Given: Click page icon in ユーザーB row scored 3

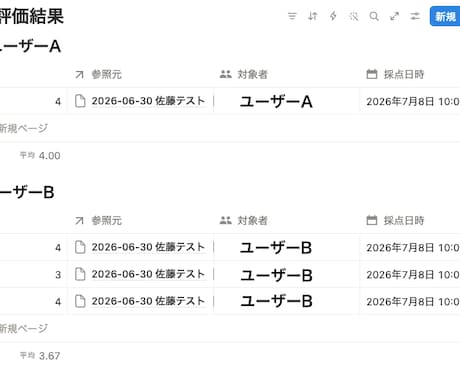Looking at the screenshot, I should tap(80, 274).
